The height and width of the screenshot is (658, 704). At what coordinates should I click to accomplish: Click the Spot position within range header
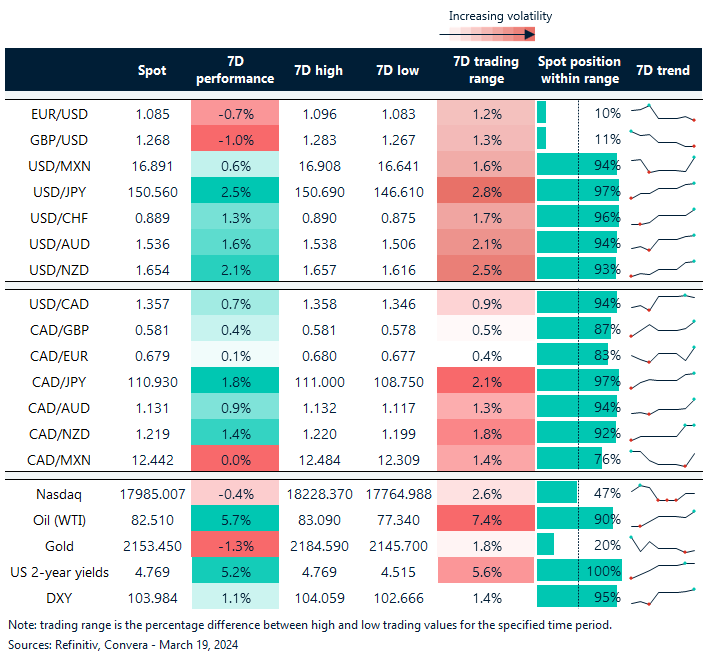tap(579, 70)
